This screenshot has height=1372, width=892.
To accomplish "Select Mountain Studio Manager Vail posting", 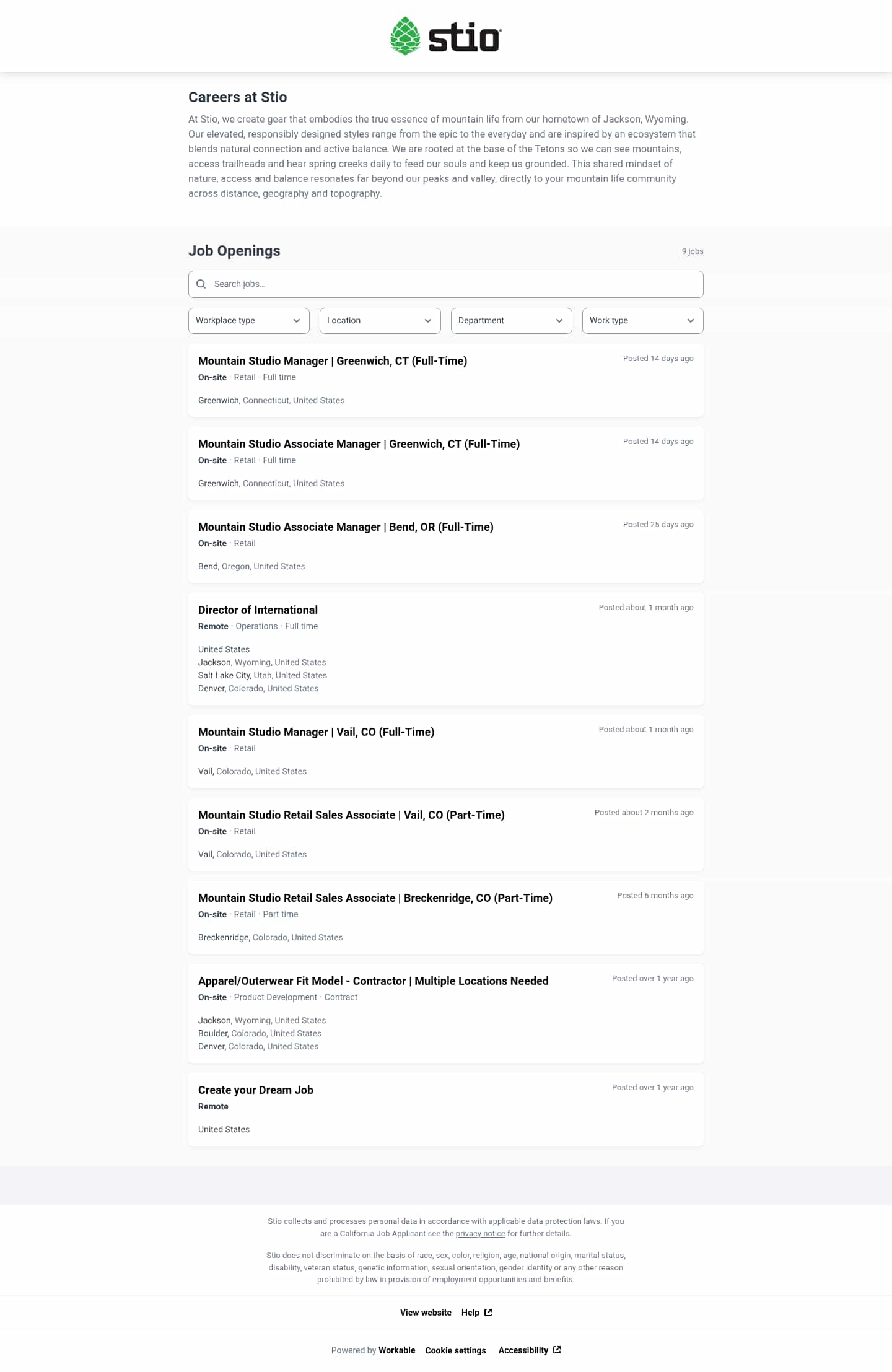I will (316, 732).
